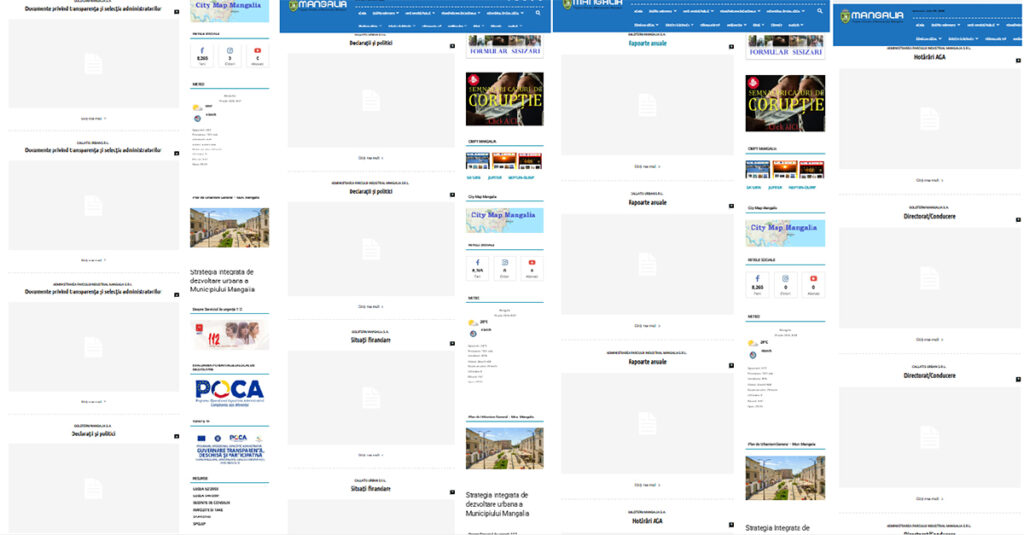This screenshot has height=535, width=1024.
Task: Open Rapoarte anuale under Administrarea Parcului Industrial
Action: click(x=647, y=362)
